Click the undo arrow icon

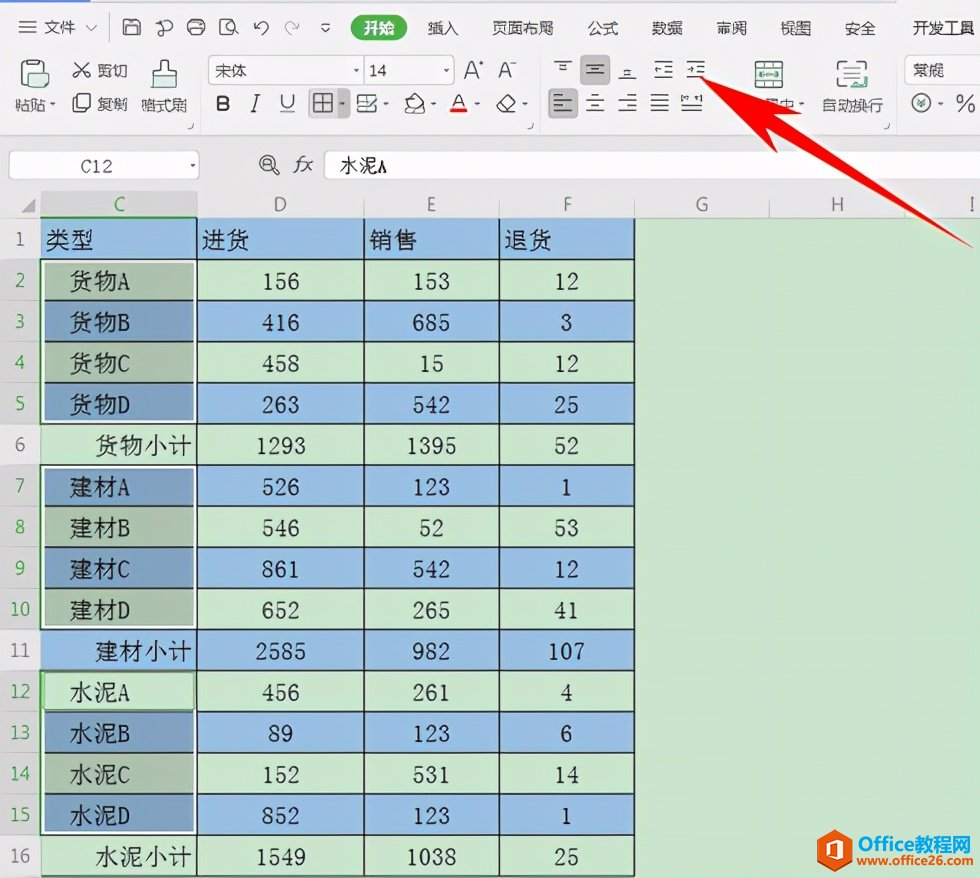(x=261, y=27)
